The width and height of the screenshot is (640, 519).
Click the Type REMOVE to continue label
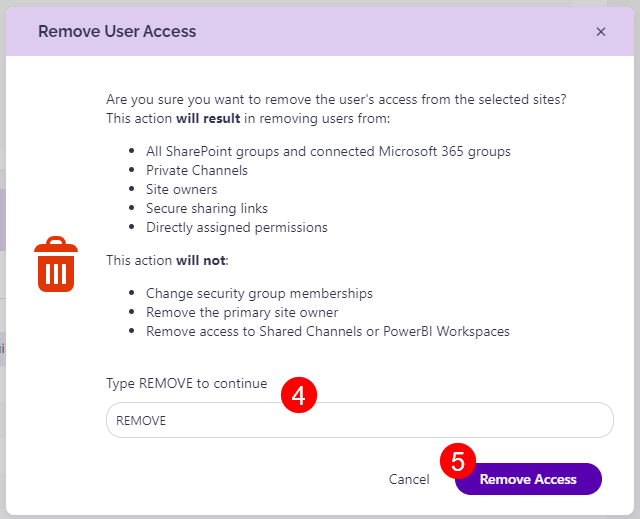pyautogui.click(x=187, y=384)
